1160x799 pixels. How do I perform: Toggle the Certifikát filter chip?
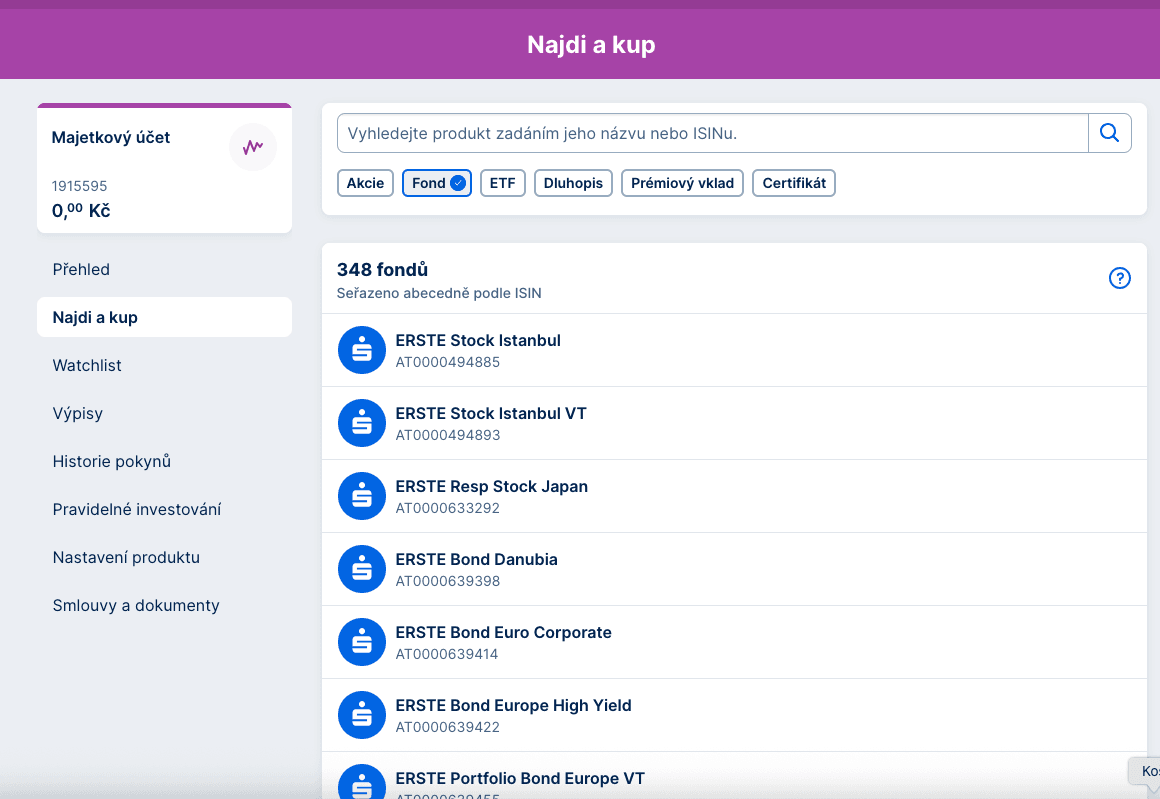(x=794, y=183)
